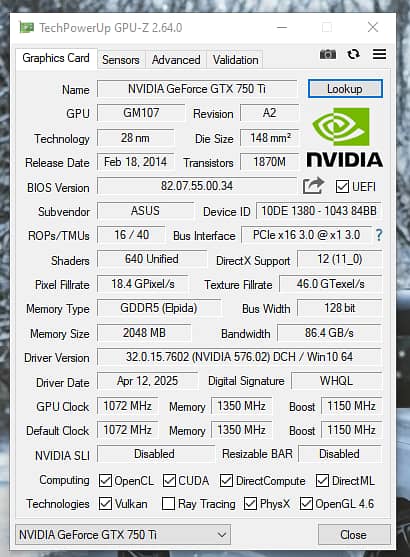Click Device ID 10DE 1380 - 1043 84BB

[319, 211]
